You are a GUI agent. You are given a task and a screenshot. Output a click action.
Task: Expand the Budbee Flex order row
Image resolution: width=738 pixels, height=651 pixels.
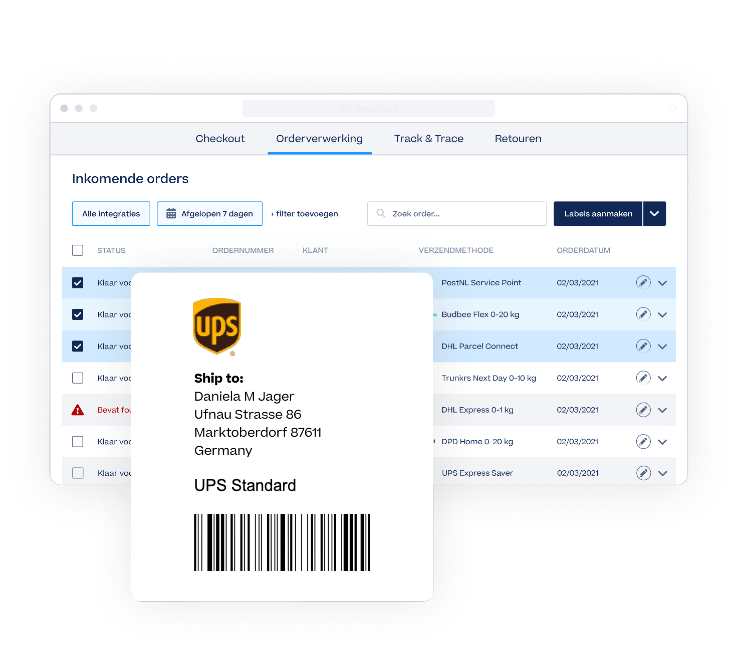(662, 315)
